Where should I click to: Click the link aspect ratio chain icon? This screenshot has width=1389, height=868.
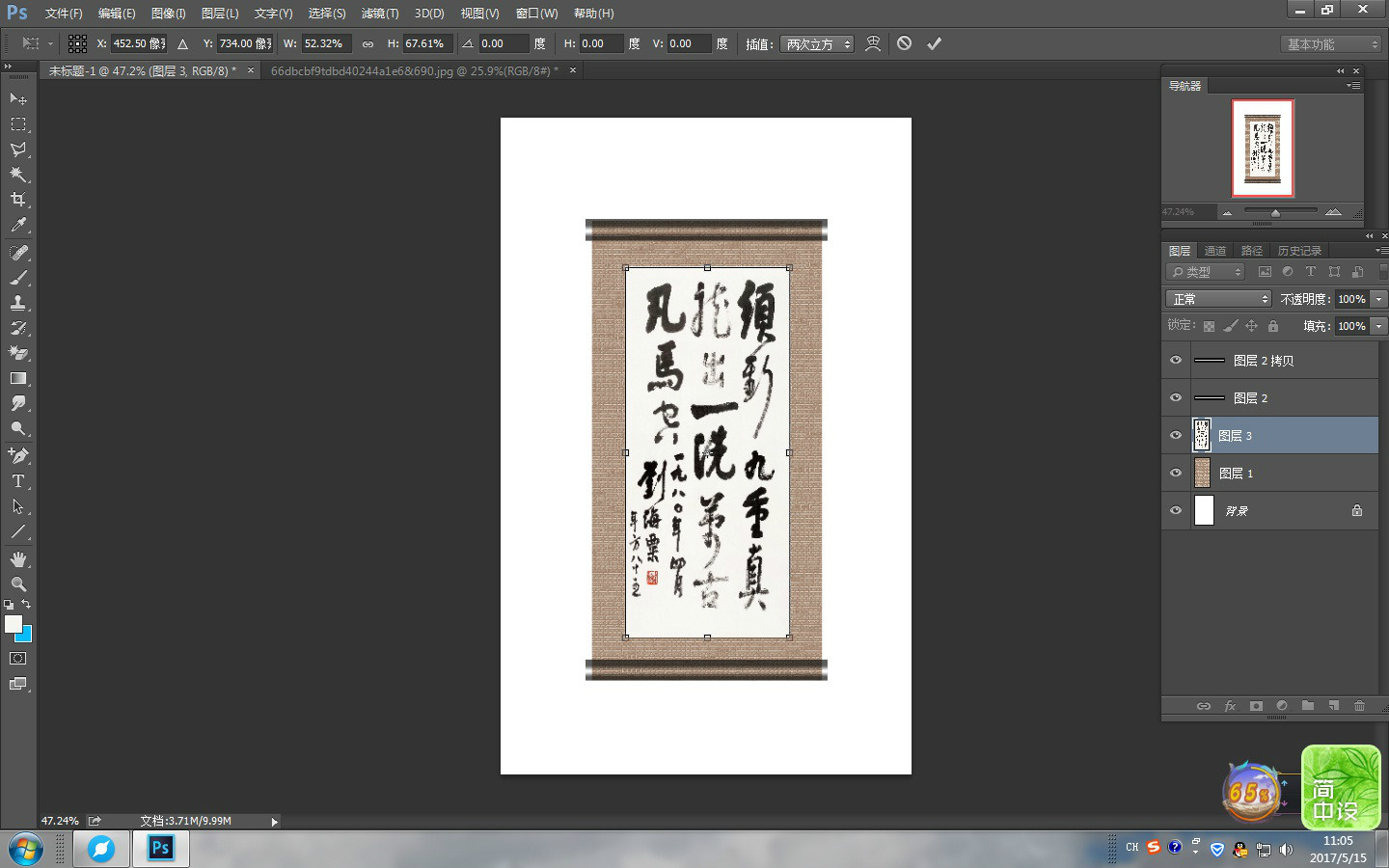point(368,43)
